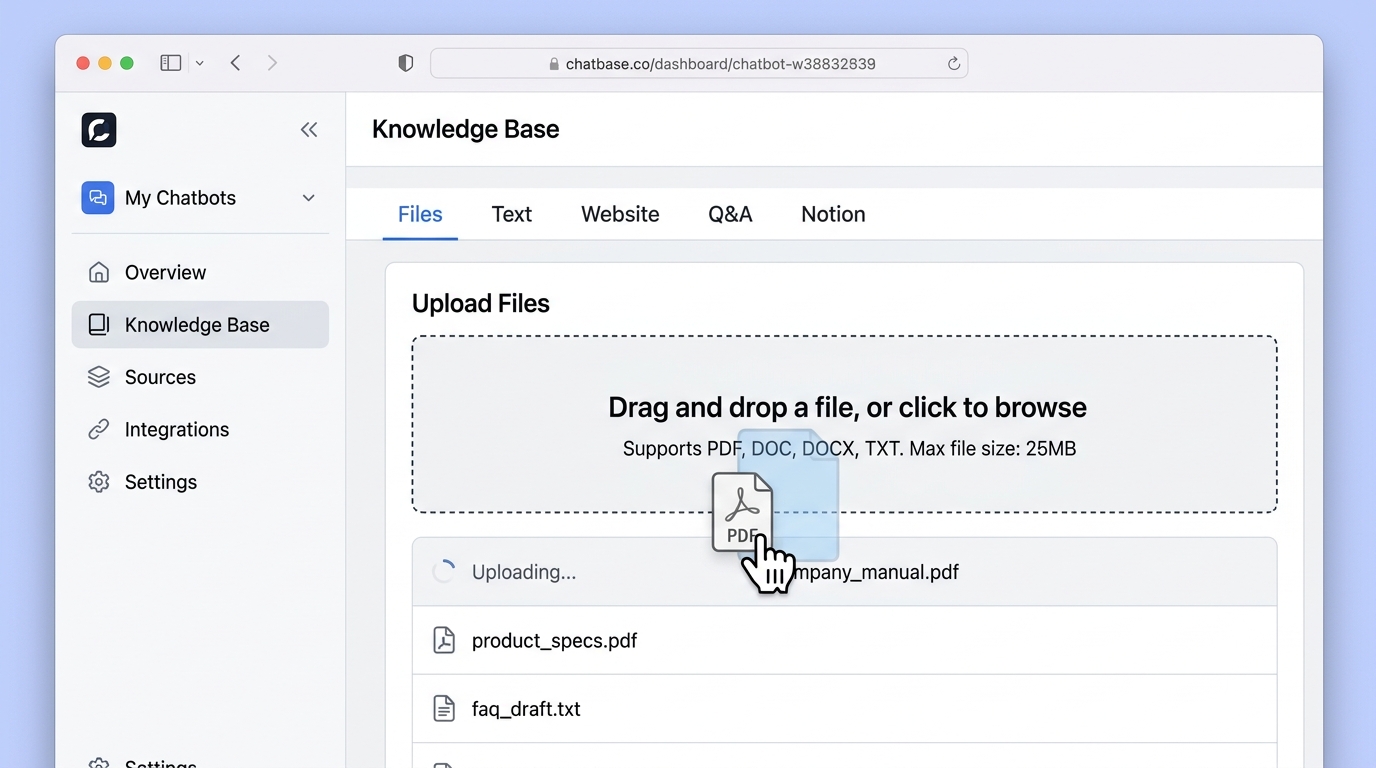
Task: Switch to the Notion tab
Action: point(833,214)
